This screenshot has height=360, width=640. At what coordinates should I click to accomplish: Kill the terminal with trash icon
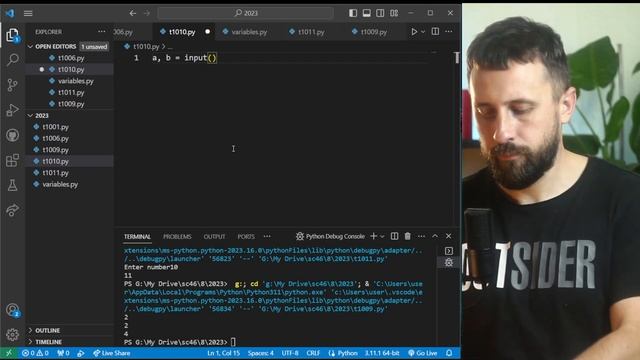407,236
